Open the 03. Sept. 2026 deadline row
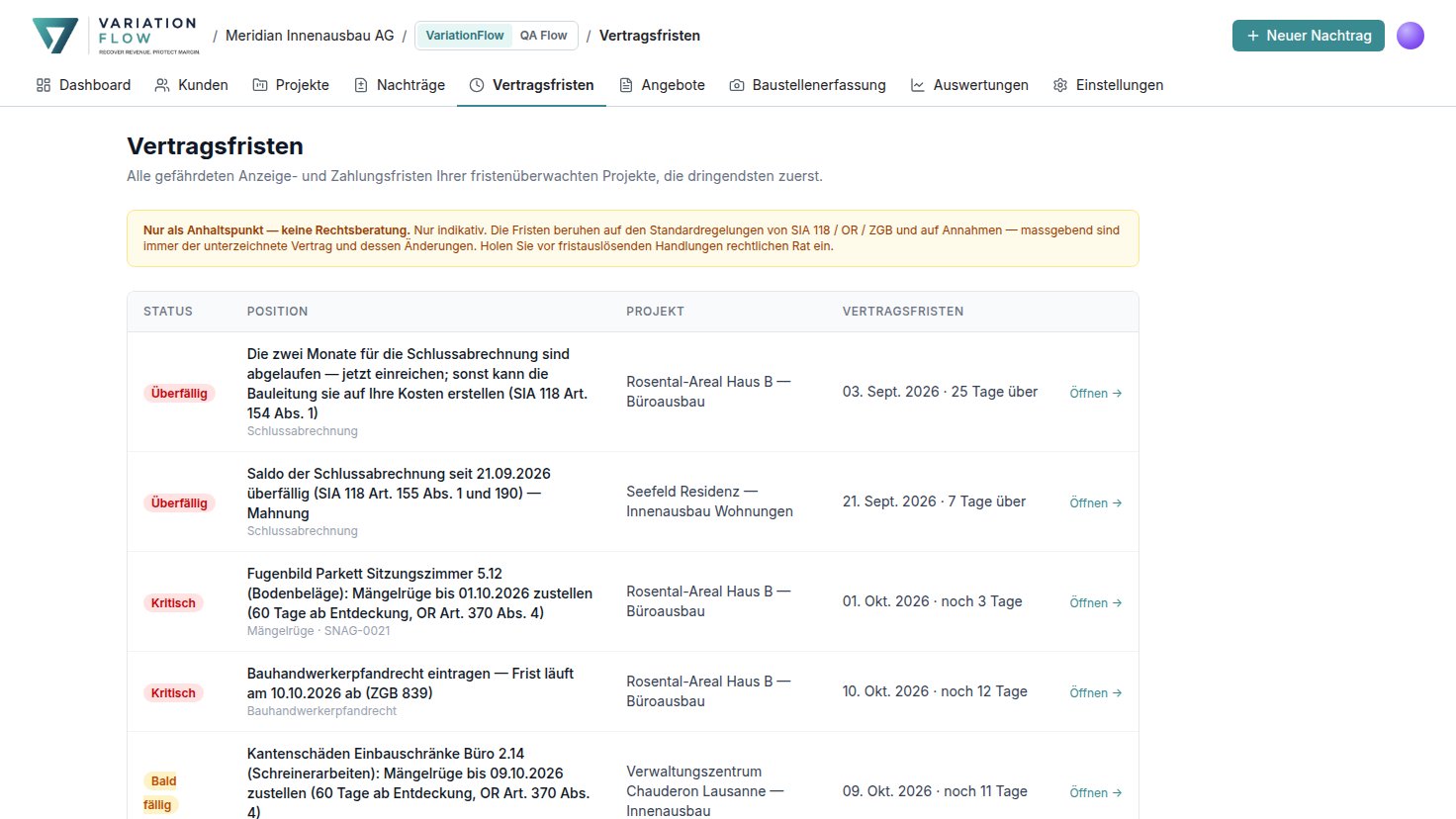This screenshot has height=819, width=1456. coord(1096,393)
